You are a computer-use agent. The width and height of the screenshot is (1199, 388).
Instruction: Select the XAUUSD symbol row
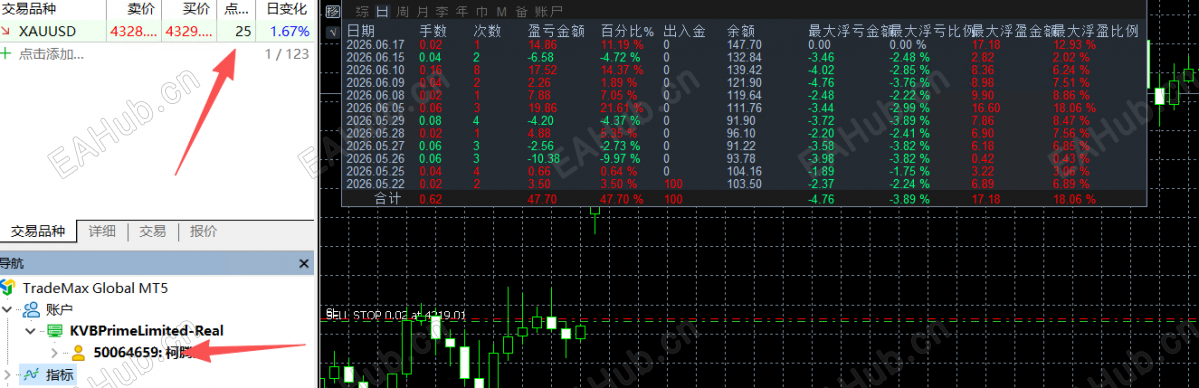click(157, 31)
